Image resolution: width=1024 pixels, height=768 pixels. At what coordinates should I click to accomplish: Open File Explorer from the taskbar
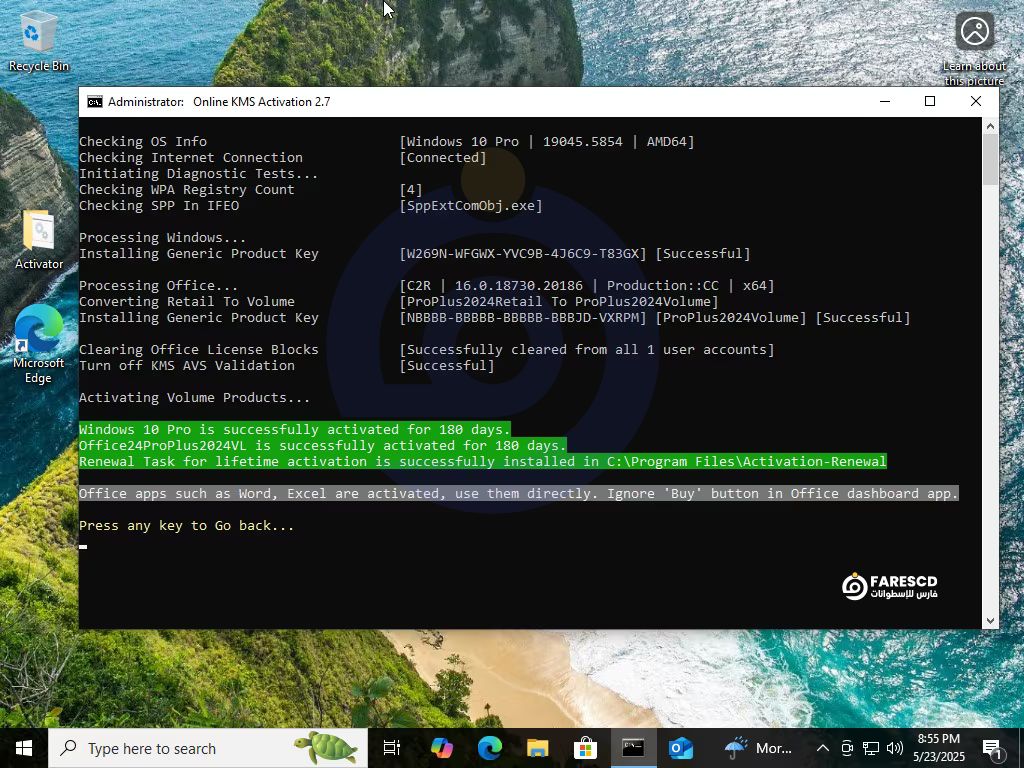coord(537,748)
